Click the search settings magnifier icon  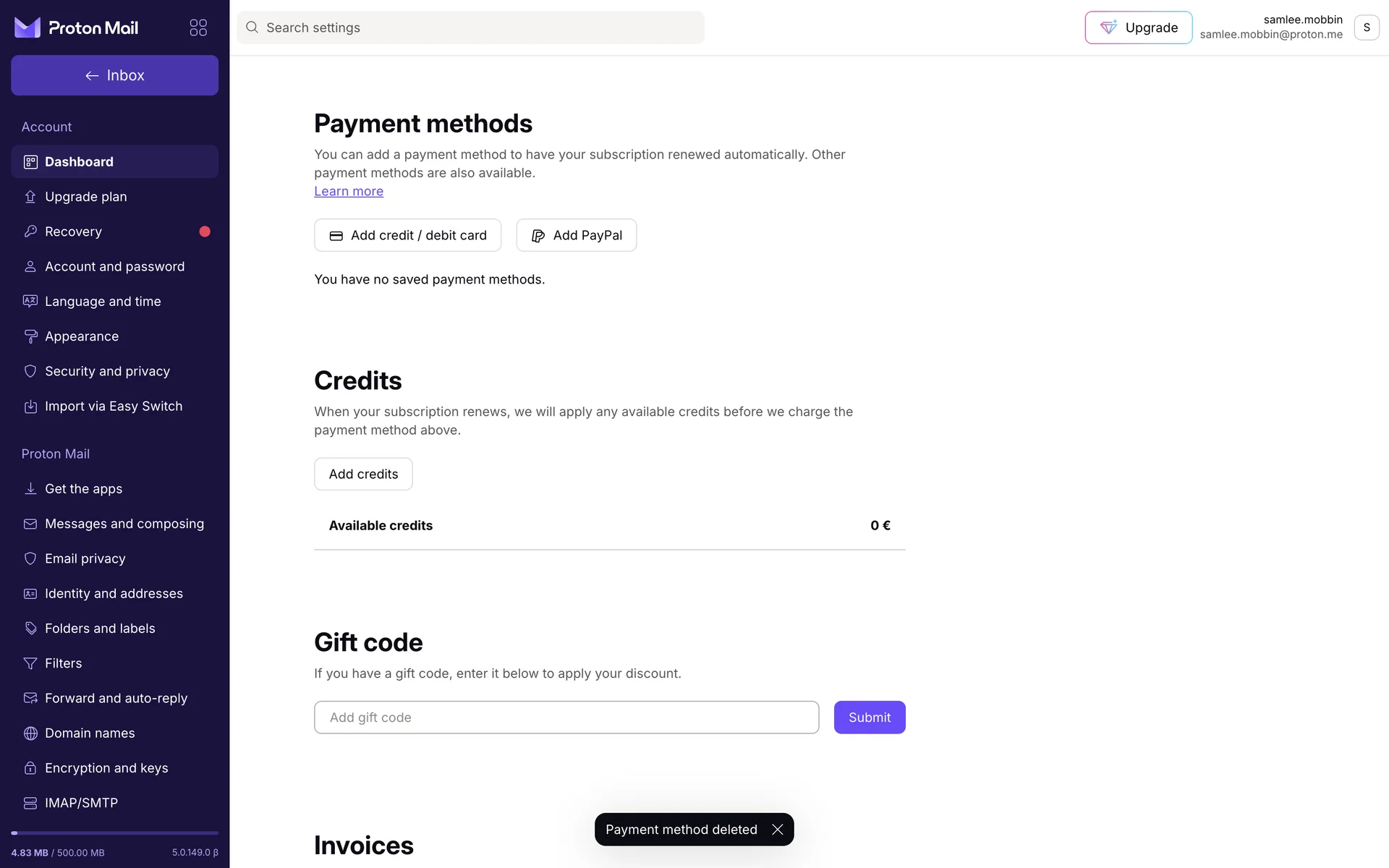pyautogui.click(x=252, y=27)
